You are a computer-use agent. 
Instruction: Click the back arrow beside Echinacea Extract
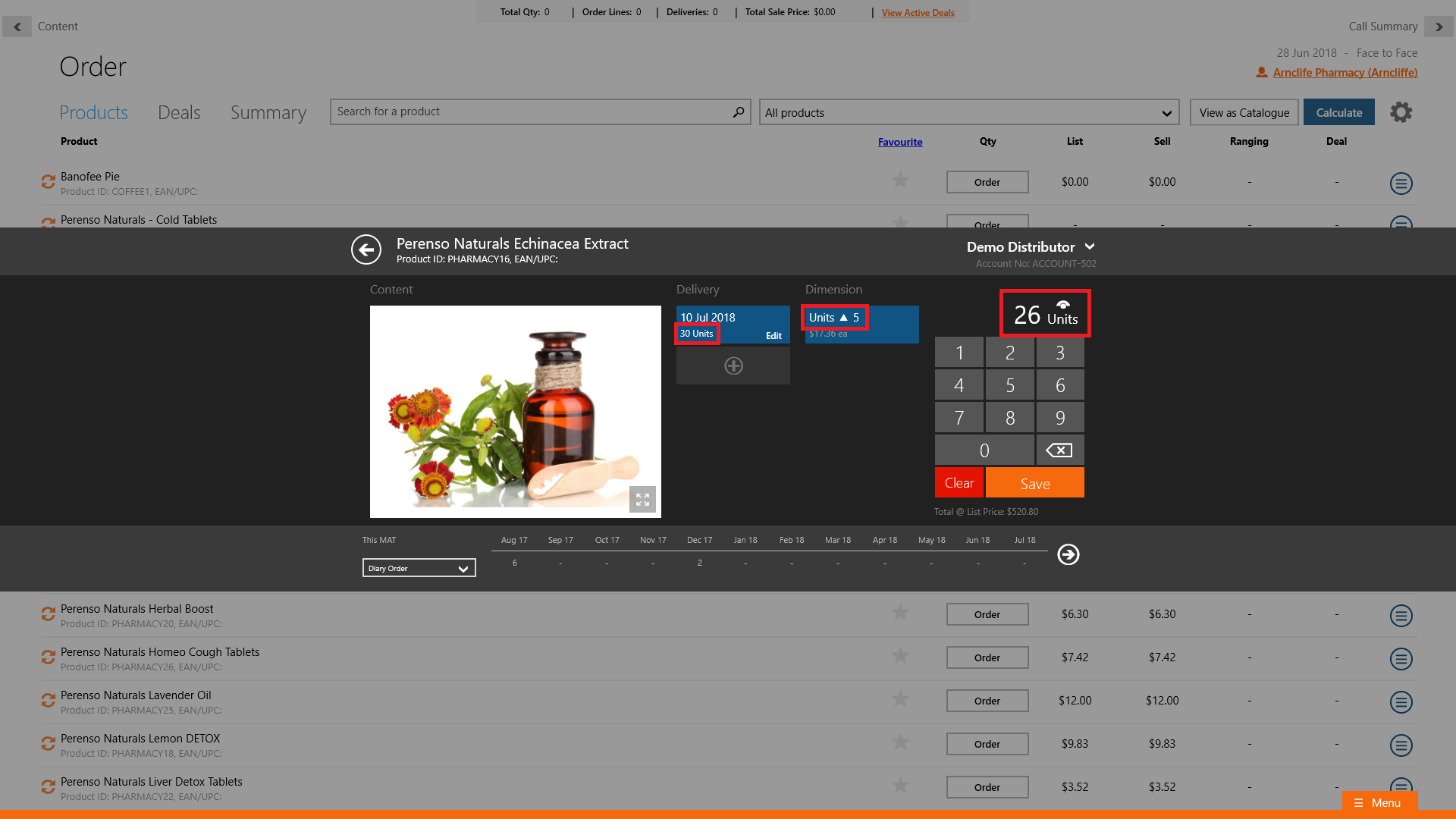(366, 249)
